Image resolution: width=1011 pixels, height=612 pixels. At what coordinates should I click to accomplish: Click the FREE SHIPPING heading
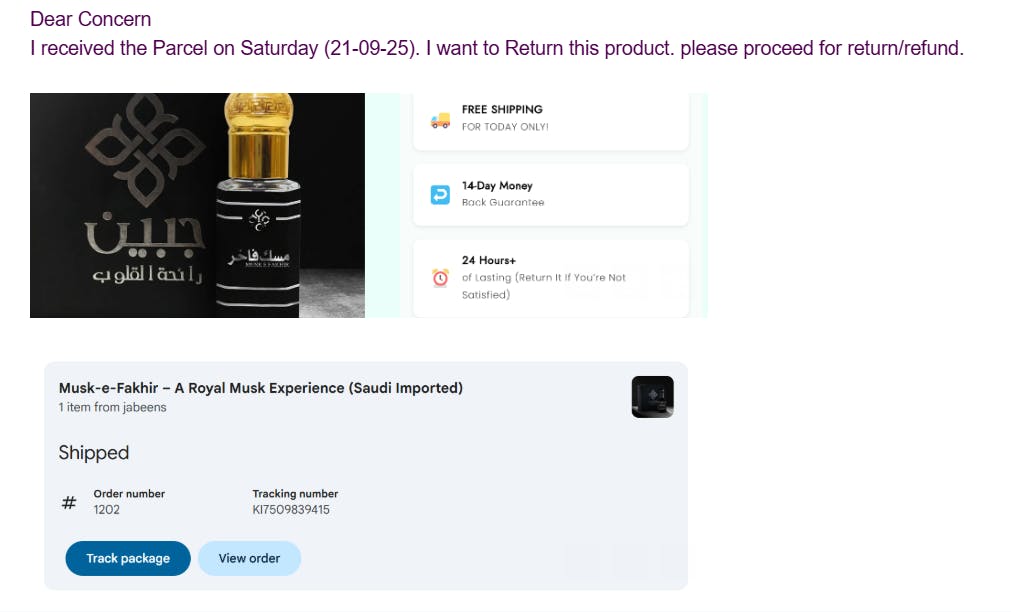click(x=502, y=109)
